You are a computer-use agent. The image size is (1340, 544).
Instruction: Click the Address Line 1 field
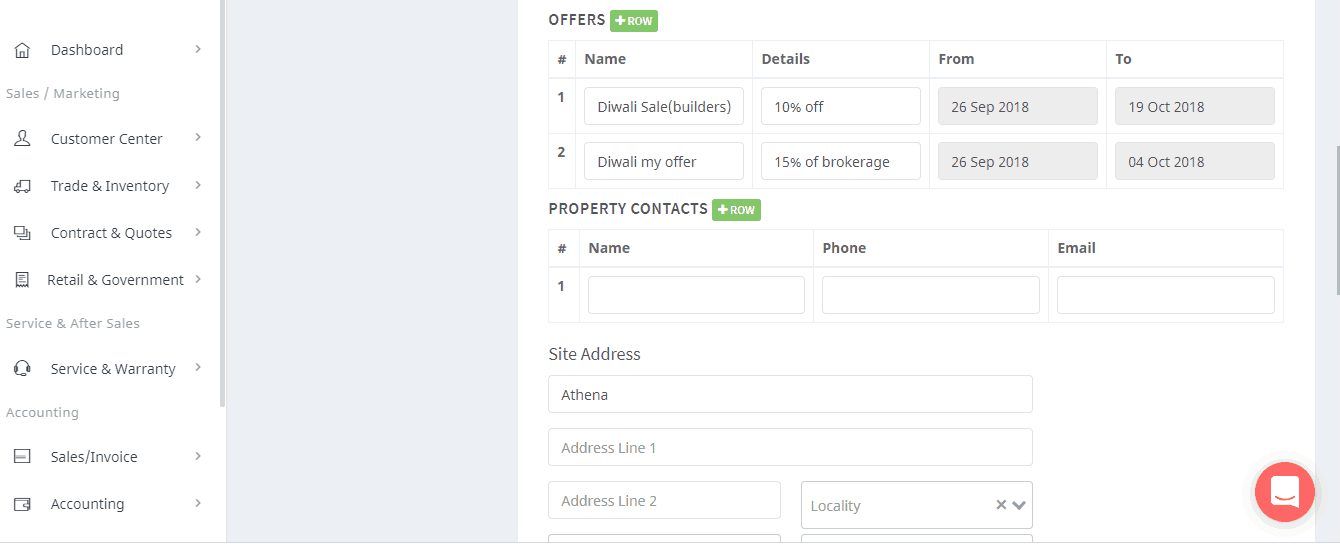pyautogui.click(x=790, y=447)
